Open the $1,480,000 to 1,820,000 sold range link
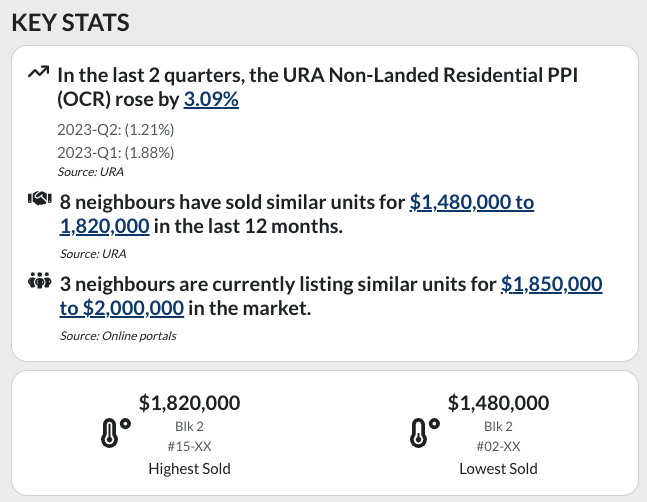This screenshot has height=502, width=647. [x=297, y=214]
